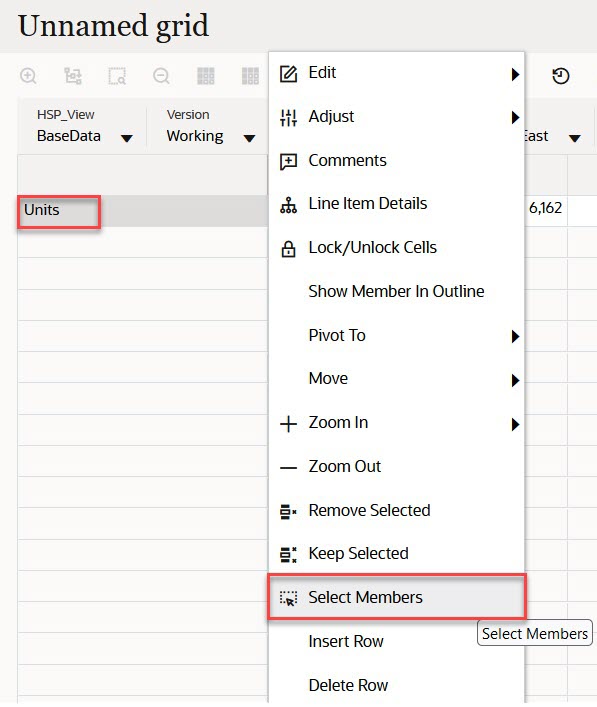
Task: Click the history clock icon
Action: (560, 76)
